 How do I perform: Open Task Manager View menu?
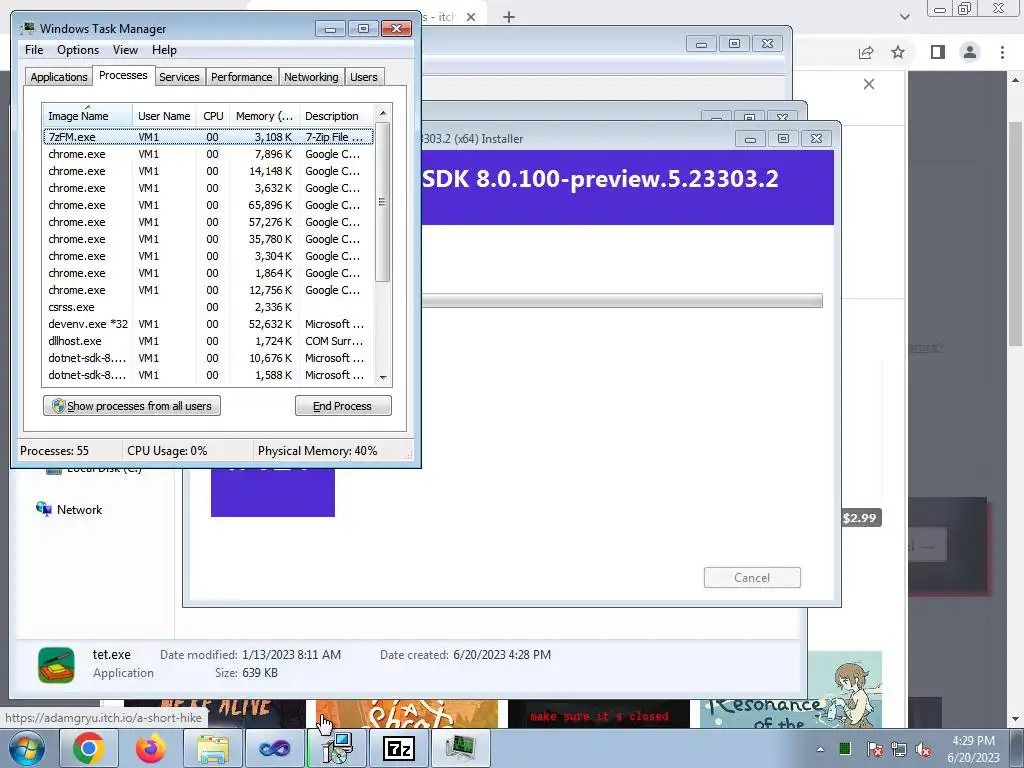click(x=125, y=50)
